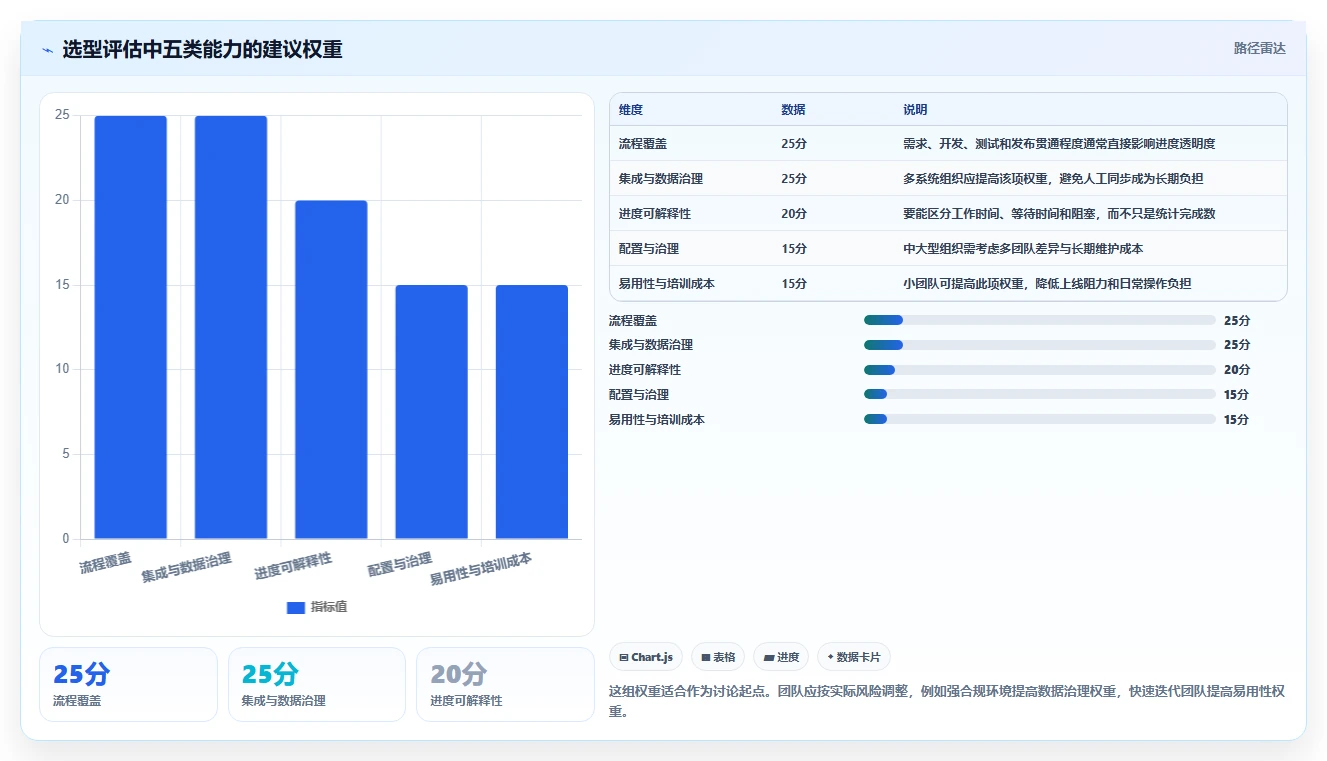
Task: Click the 进度可解释性 x-axis label
Action: (x=293, y=565)
